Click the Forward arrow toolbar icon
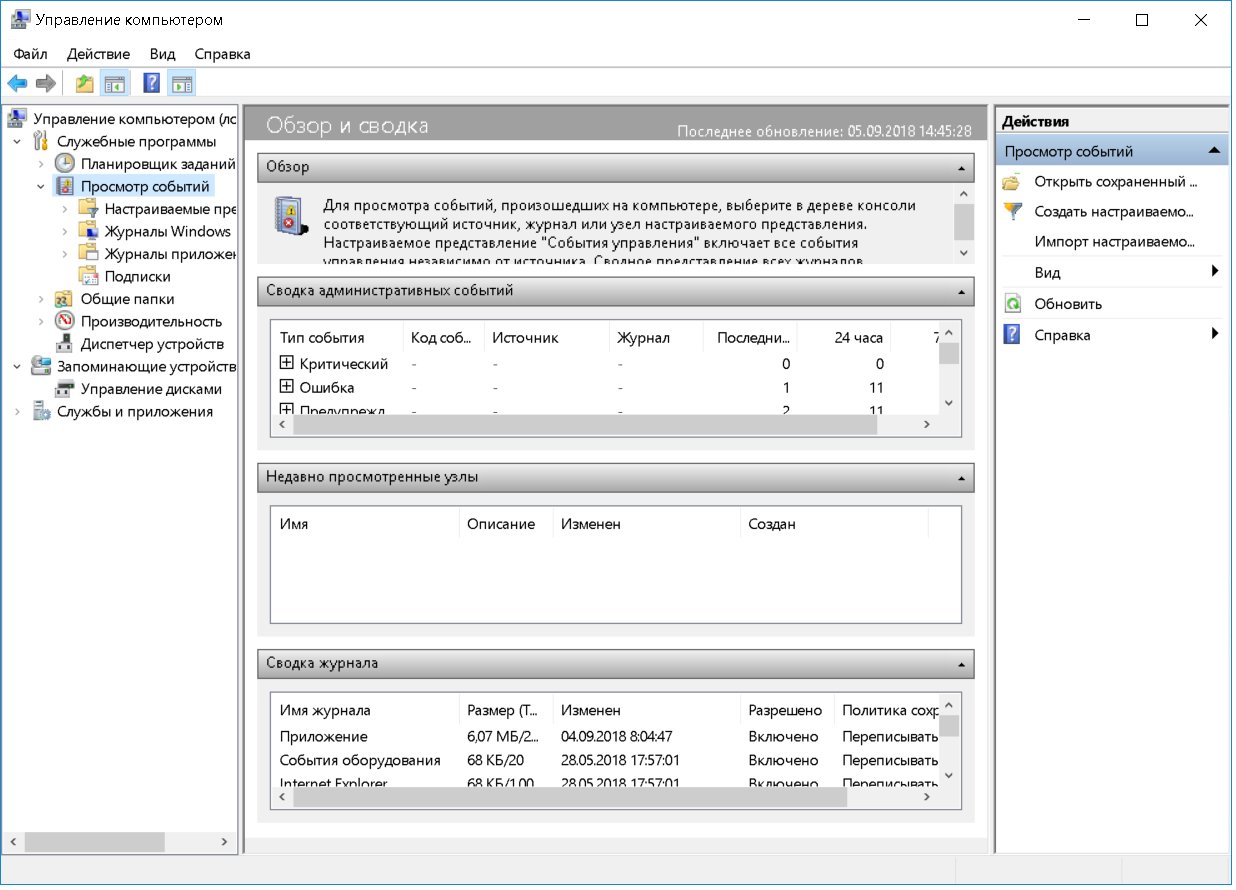Screen dimensions: 1236x890 pos(45,83)
